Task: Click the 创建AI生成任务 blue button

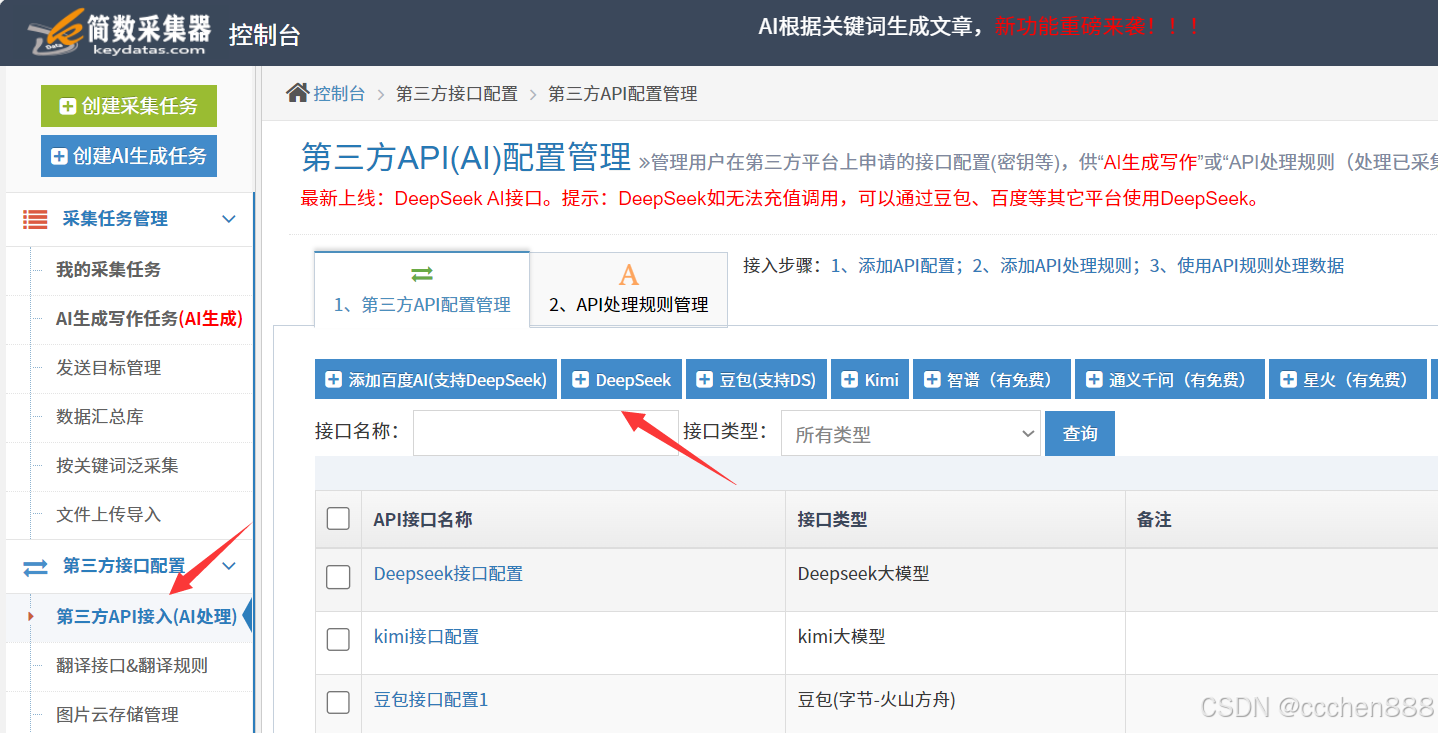Action: [x=129, y=156]
